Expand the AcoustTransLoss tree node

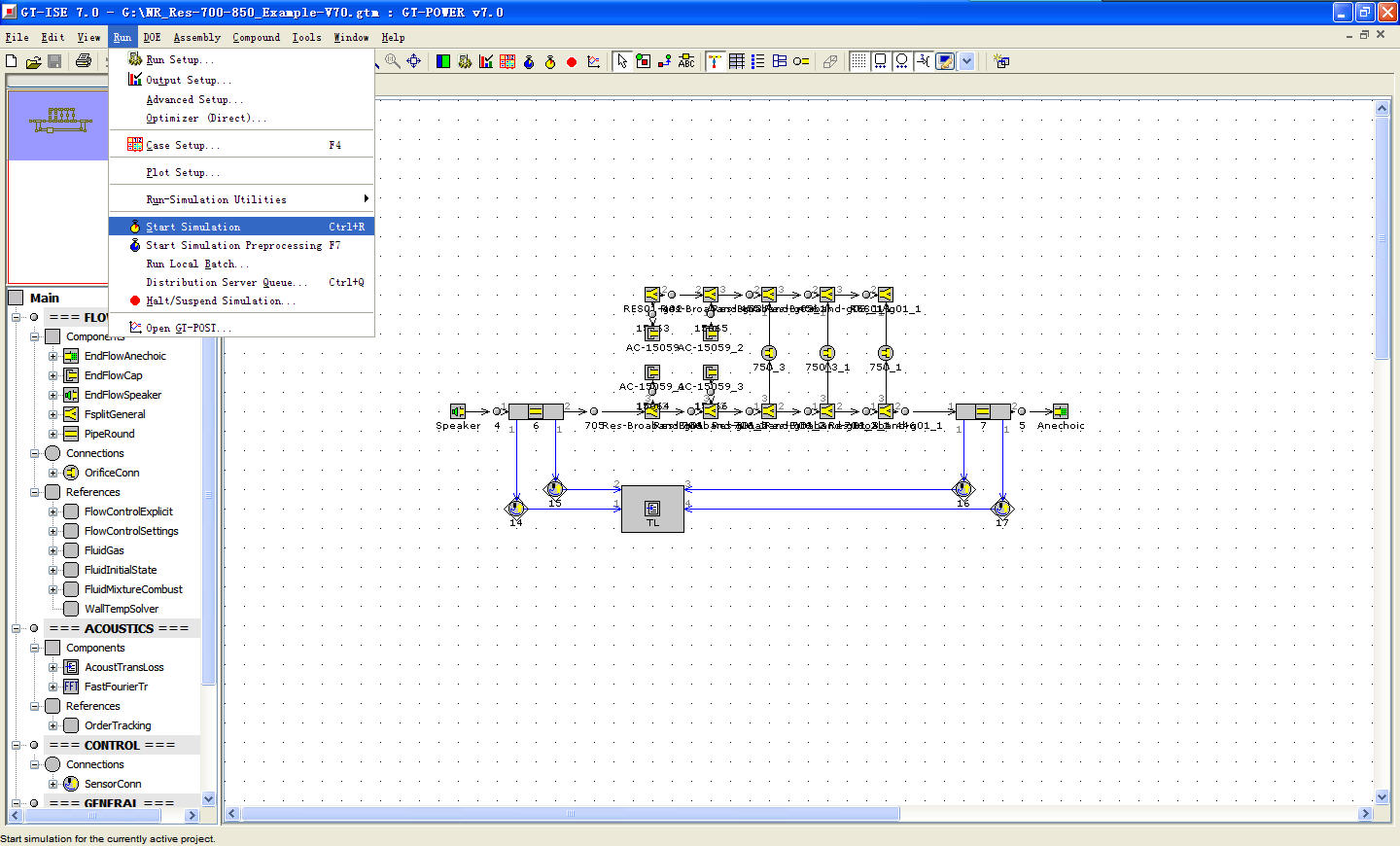(x=52, y=667)
